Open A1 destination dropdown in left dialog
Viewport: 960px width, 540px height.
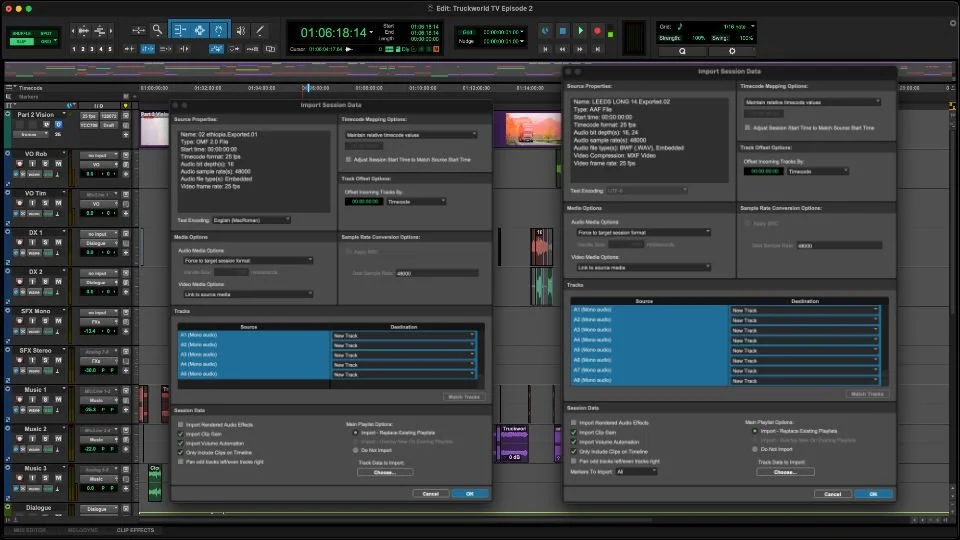click(x=403, y=336)
